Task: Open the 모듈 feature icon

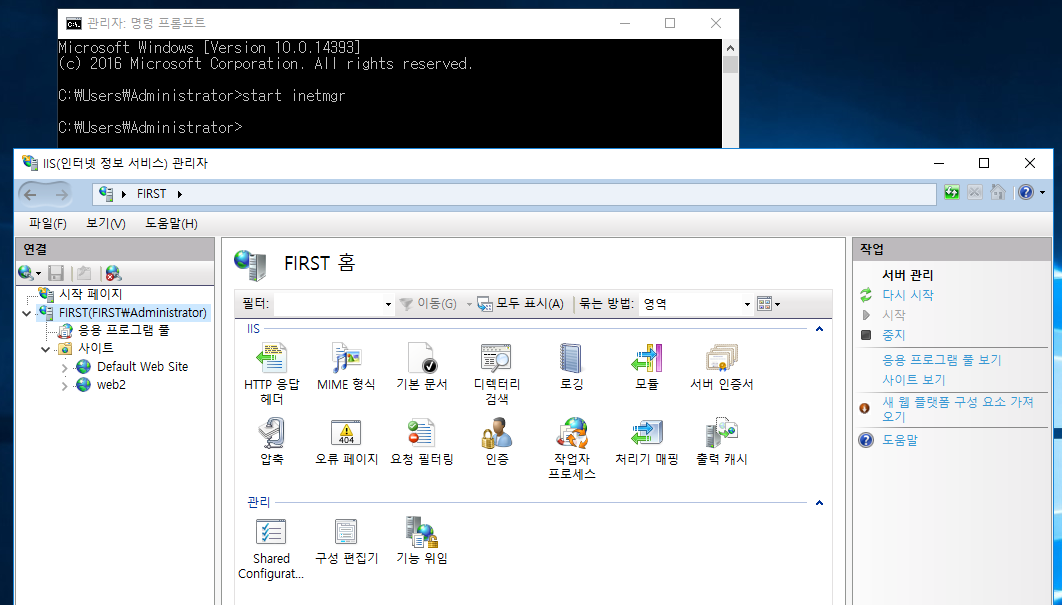Action: [647, 358]
